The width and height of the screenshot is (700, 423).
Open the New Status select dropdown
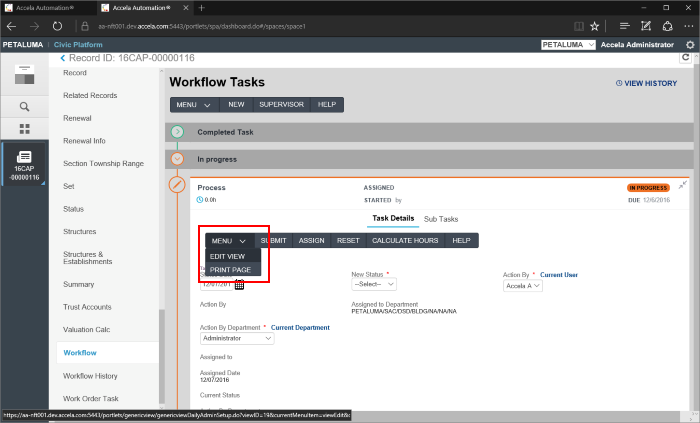pyautogui.click(x=374, y=285)
